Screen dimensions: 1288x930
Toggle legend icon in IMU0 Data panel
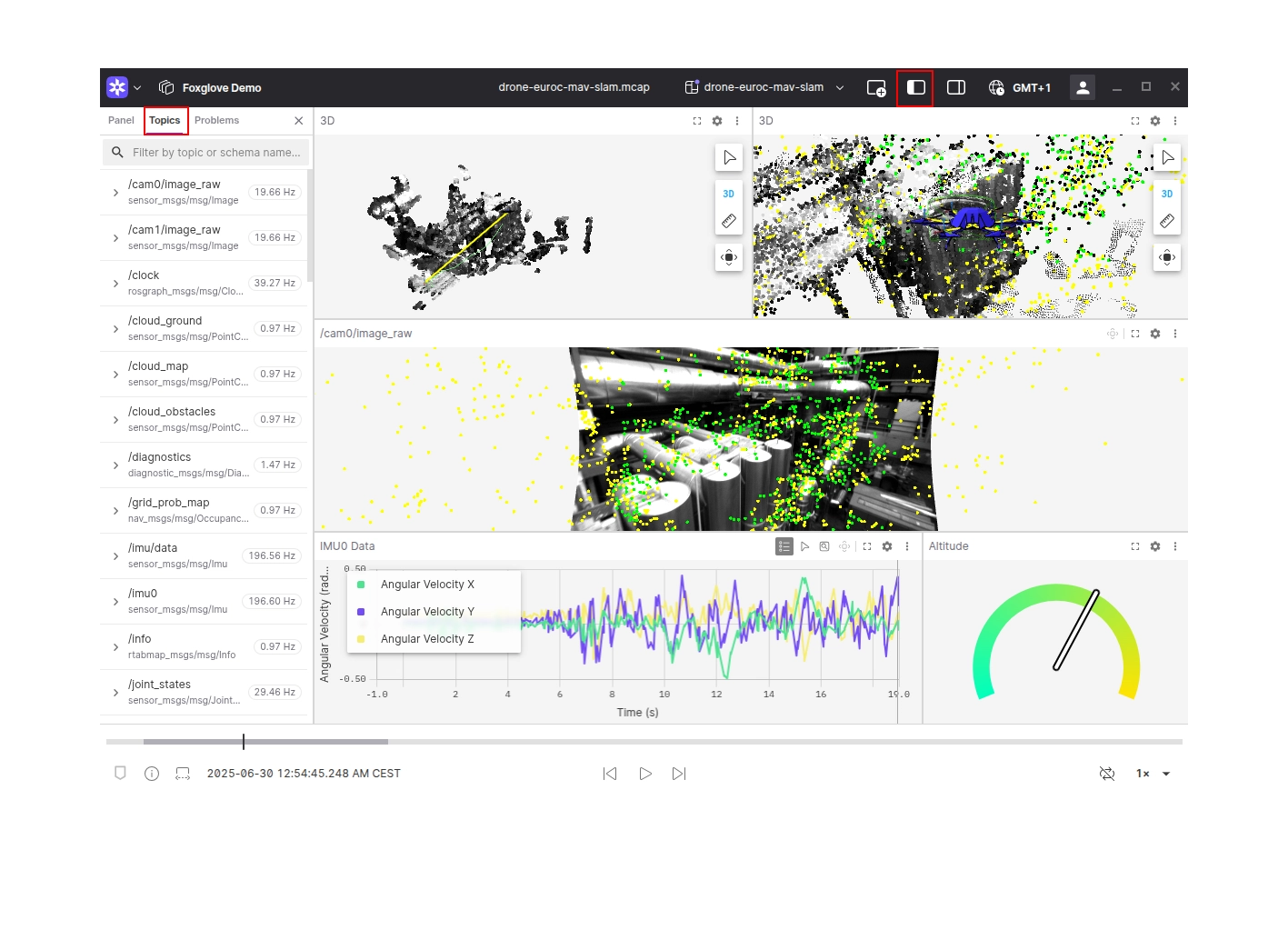click(x=784, y=546)
